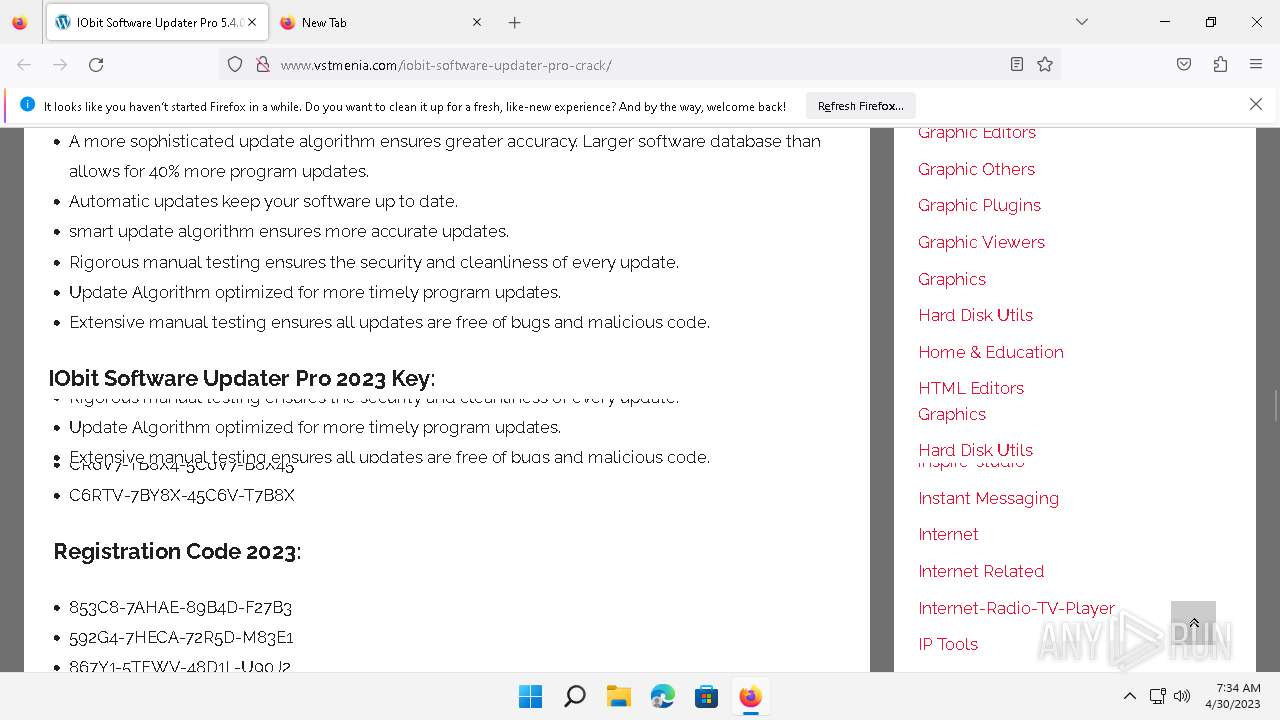
Task: Open Home & Education category link
Action: [x=991, y=352]
